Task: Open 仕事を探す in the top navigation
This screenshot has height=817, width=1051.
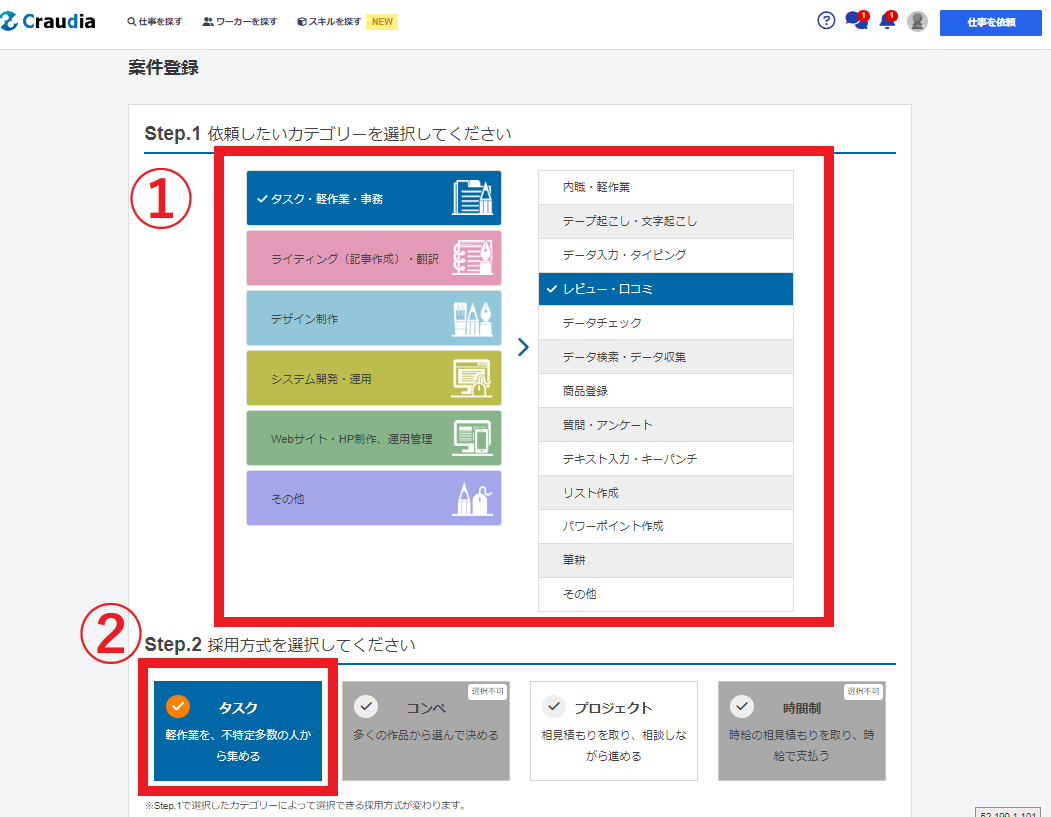Action: coord(155,22)
